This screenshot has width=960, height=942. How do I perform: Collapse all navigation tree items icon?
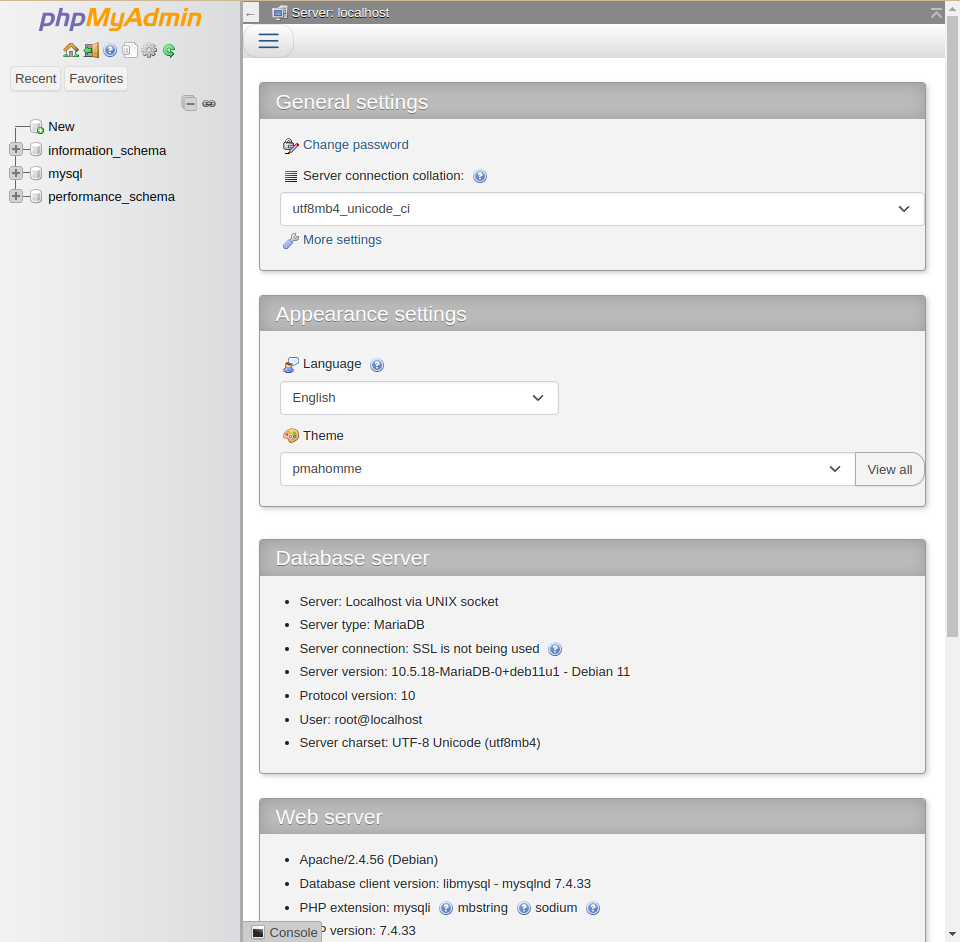189,103
